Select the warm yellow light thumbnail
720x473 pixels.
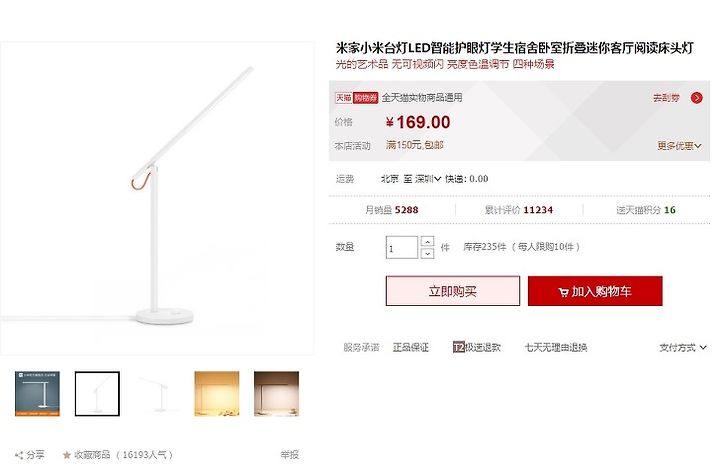click(x=217, y=394)
